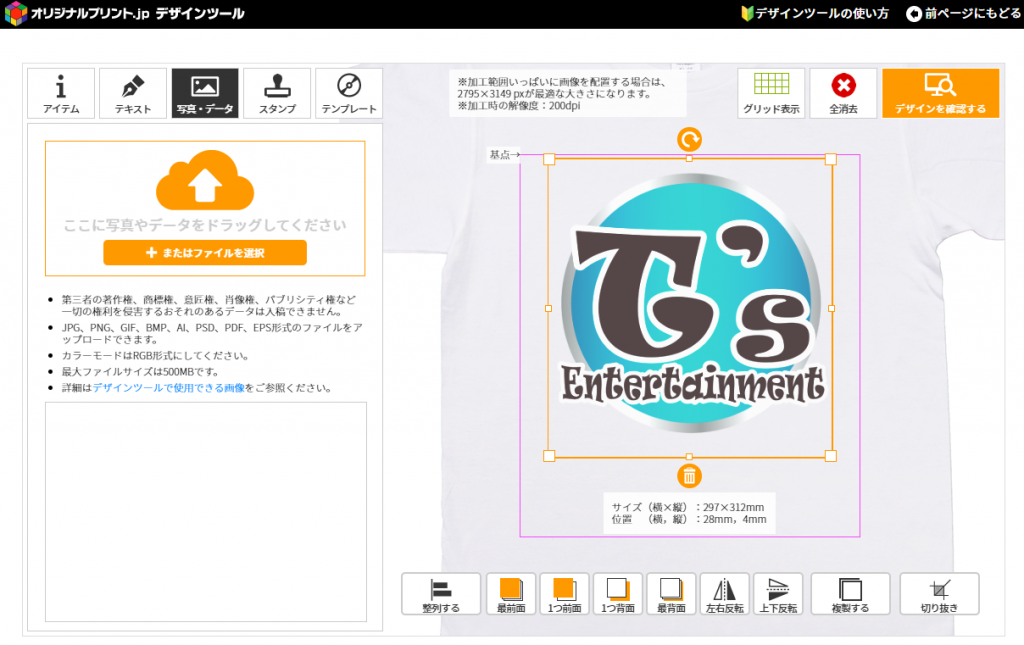
Task: Flip image vertically with 上下反転
Action: [778, 594]
